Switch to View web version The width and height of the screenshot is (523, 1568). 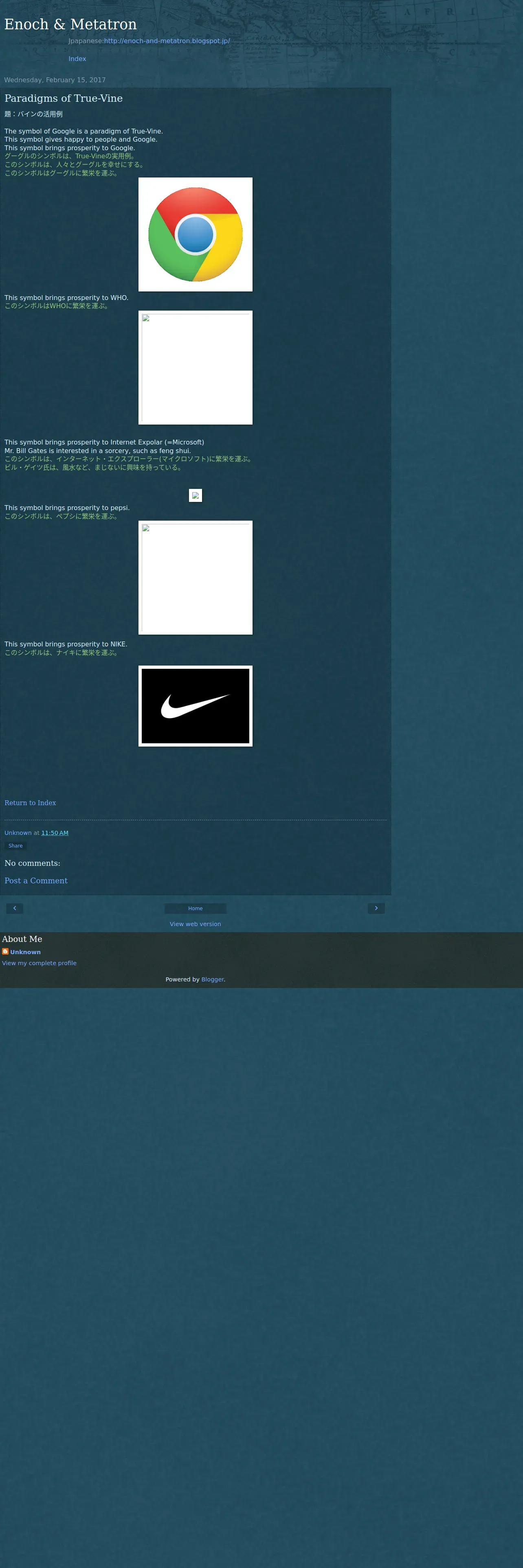196,924
